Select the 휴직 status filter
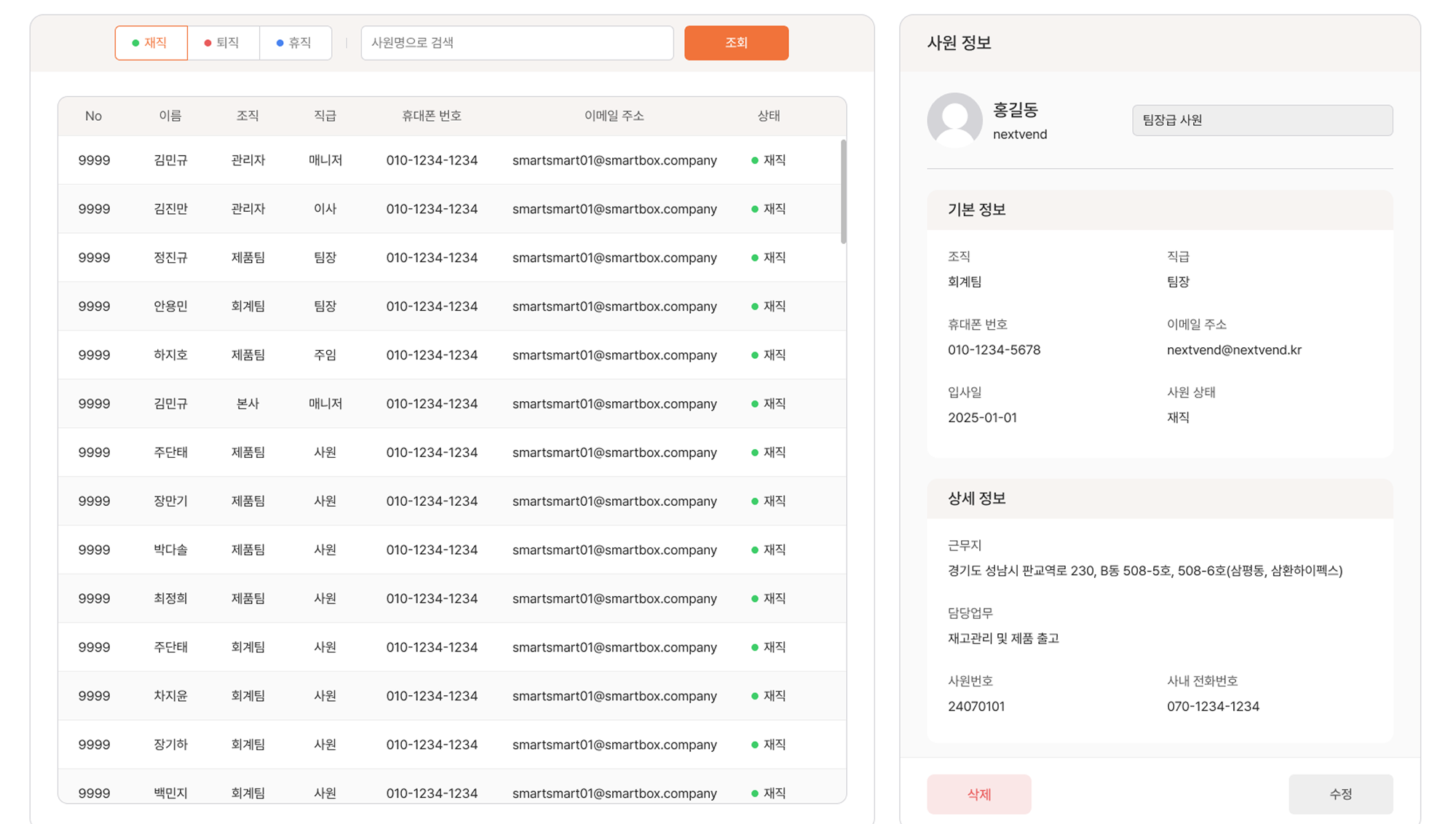Screen dimensions: 1456x824 point(296,42)
